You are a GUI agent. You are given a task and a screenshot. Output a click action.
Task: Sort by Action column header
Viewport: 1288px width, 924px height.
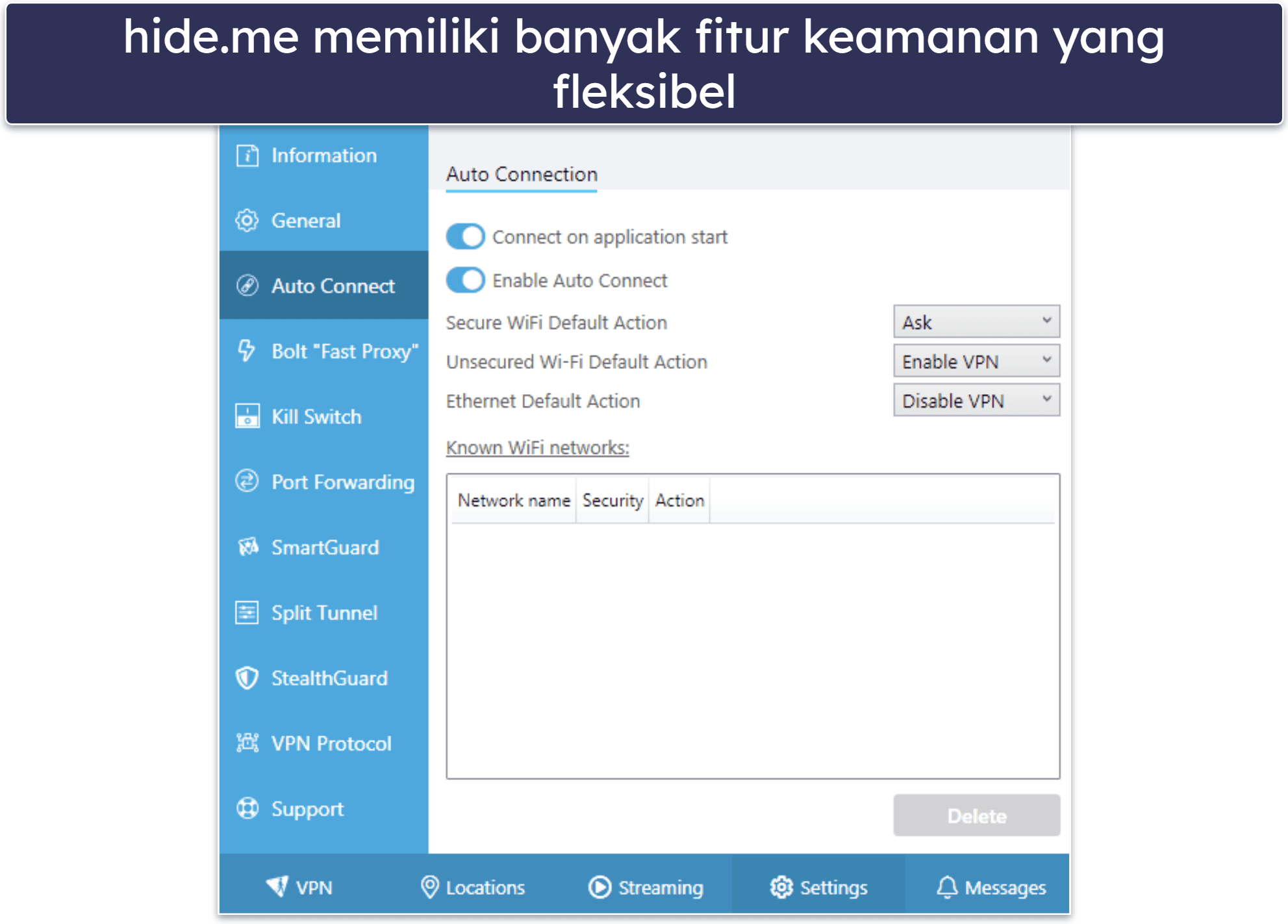[679, 500]
